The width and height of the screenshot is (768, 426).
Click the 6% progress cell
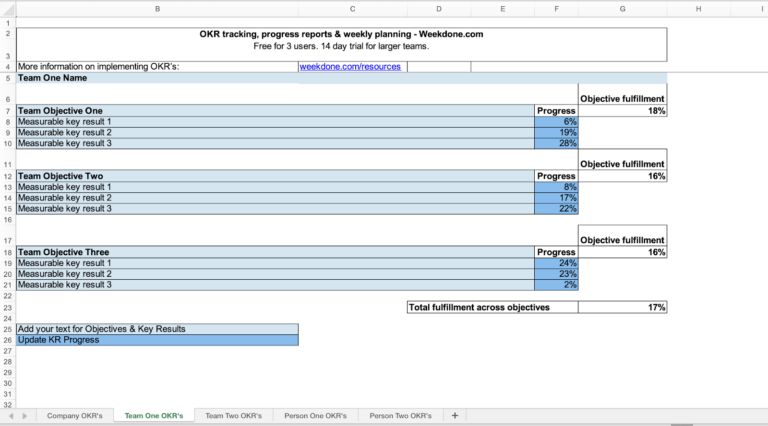pos(556,121)
